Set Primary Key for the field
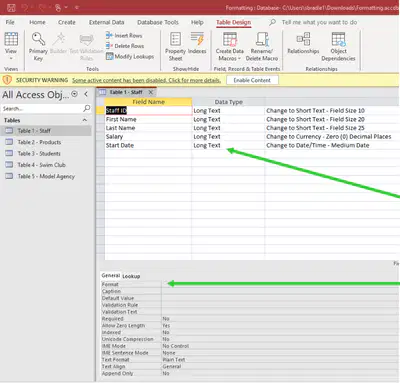400x383 pixels. (x=38, y=47)
